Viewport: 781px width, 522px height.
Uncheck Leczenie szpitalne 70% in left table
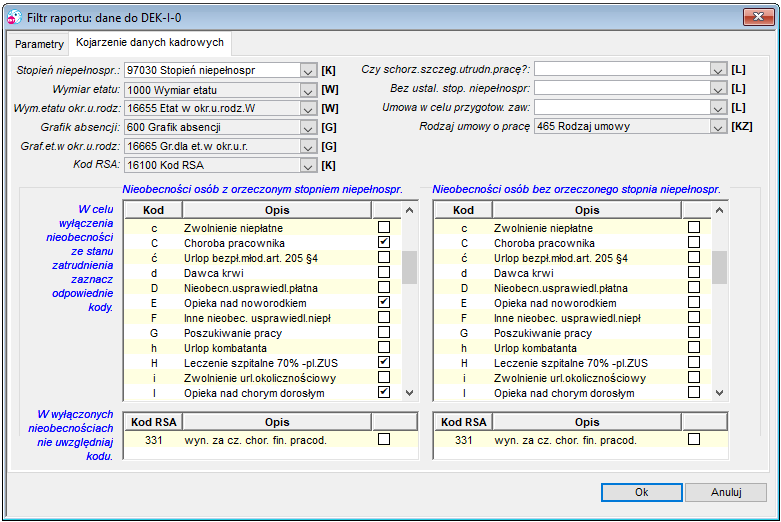[x=384, y=363]
